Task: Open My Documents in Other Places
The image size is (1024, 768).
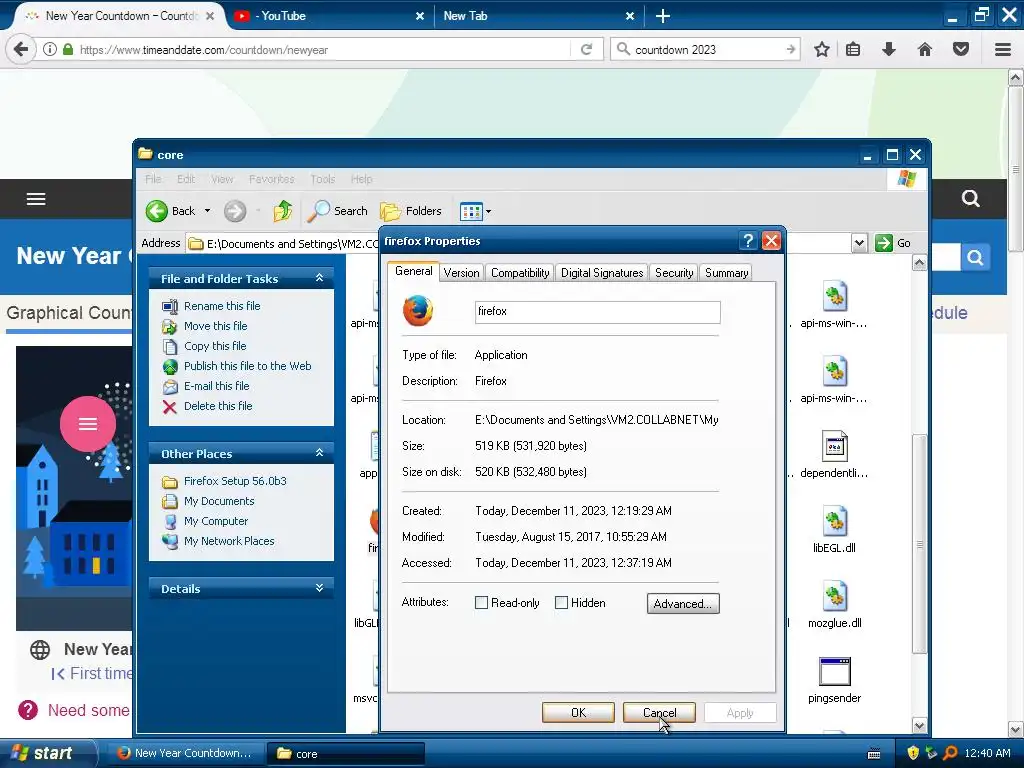Action: 219,501
